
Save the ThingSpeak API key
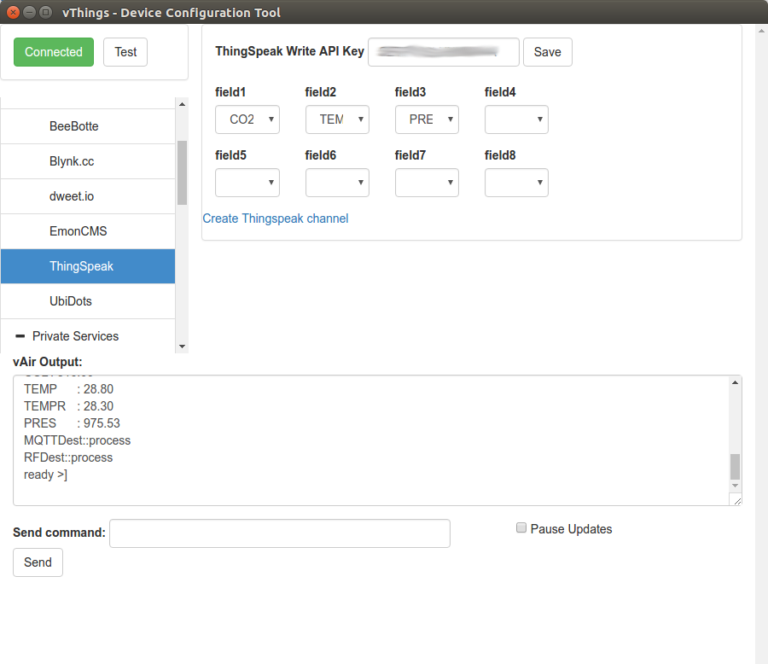(x=547, y=52)
